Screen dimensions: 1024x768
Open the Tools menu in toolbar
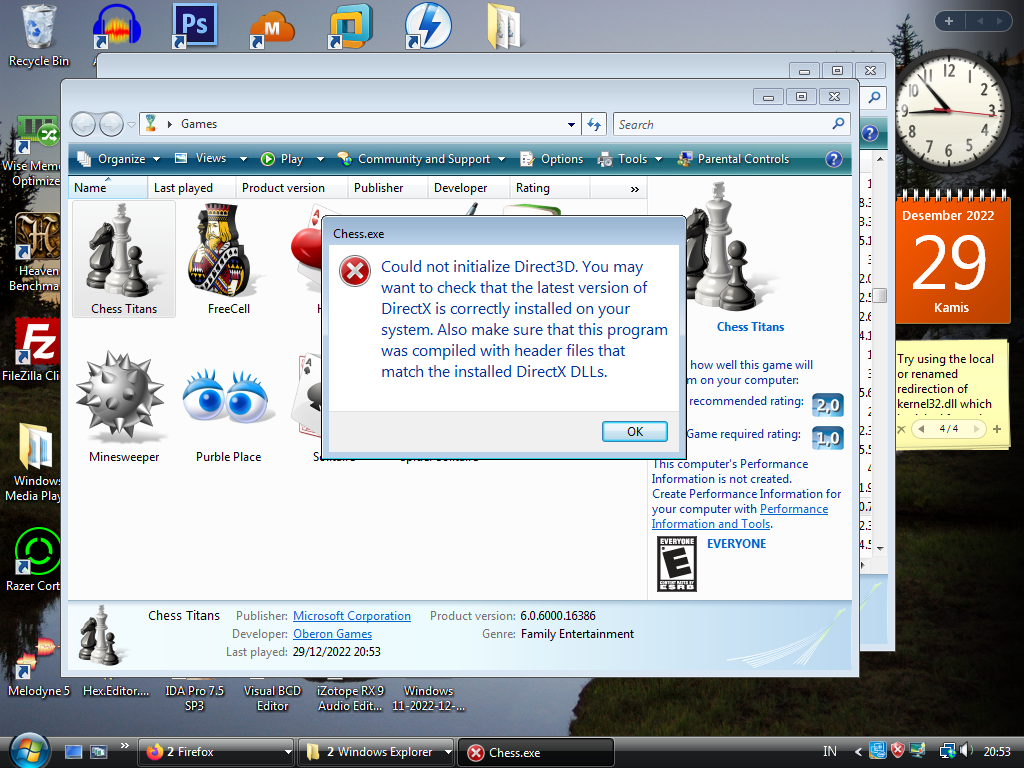[631, 159]
